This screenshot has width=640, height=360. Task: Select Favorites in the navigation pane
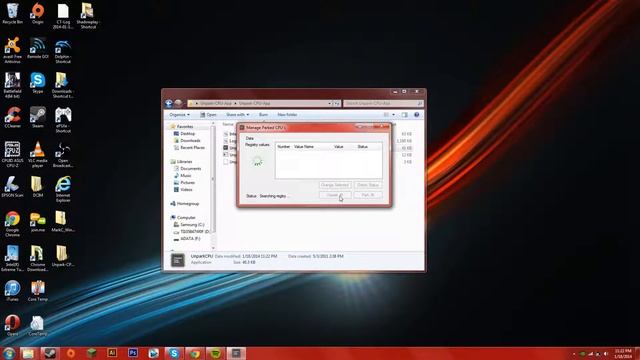click(185, 127)
